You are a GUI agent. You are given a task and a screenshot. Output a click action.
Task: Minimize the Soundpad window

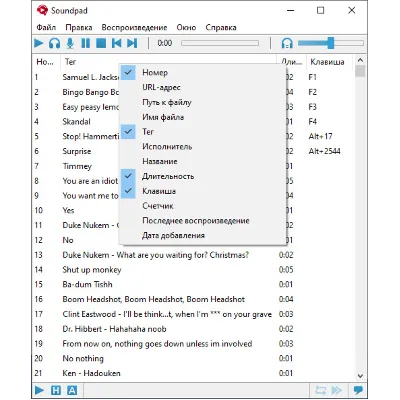[x=291, y=10]
